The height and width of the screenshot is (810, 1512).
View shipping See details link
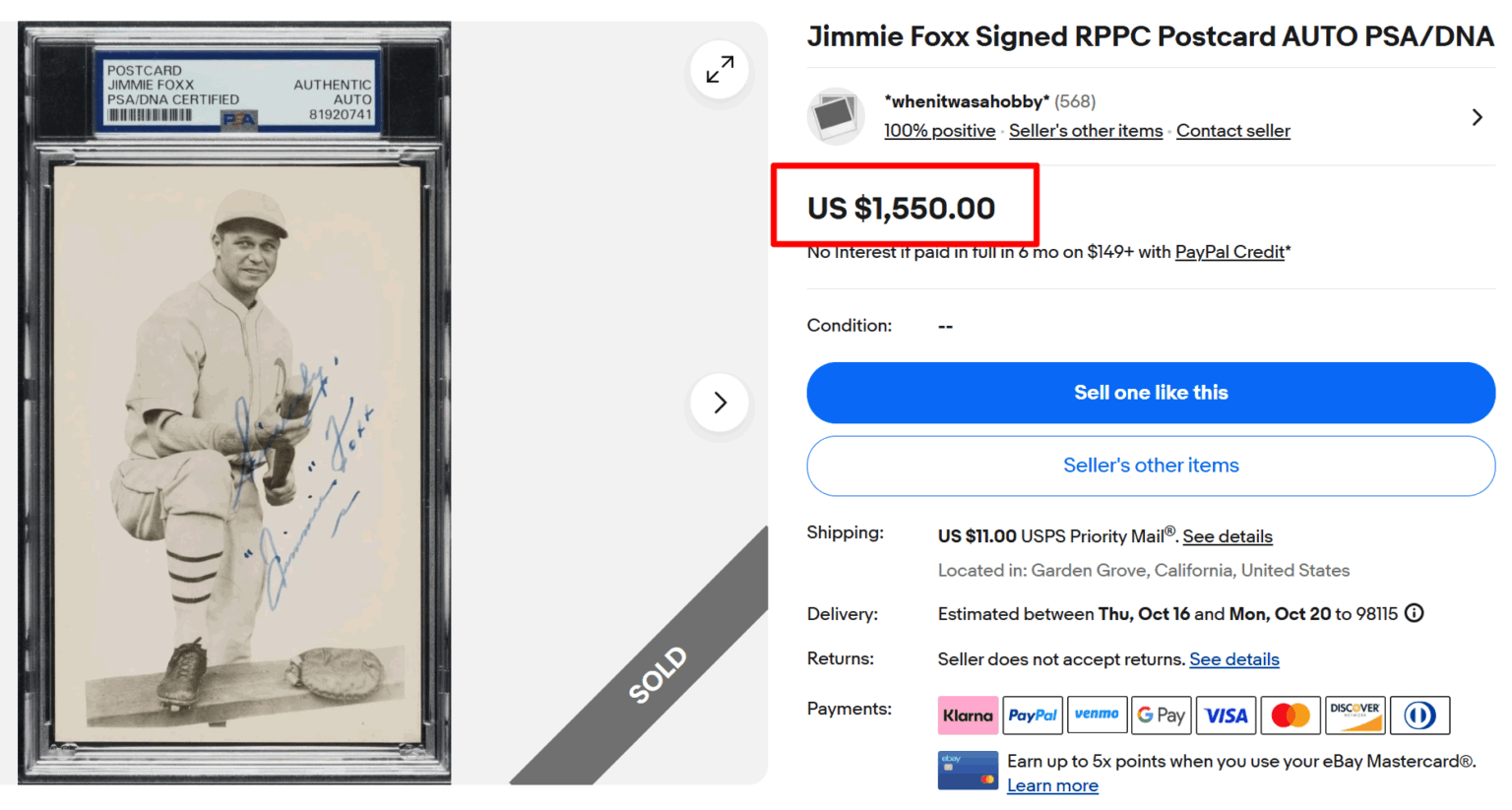pyautogui.click(x=1228, y=536)
